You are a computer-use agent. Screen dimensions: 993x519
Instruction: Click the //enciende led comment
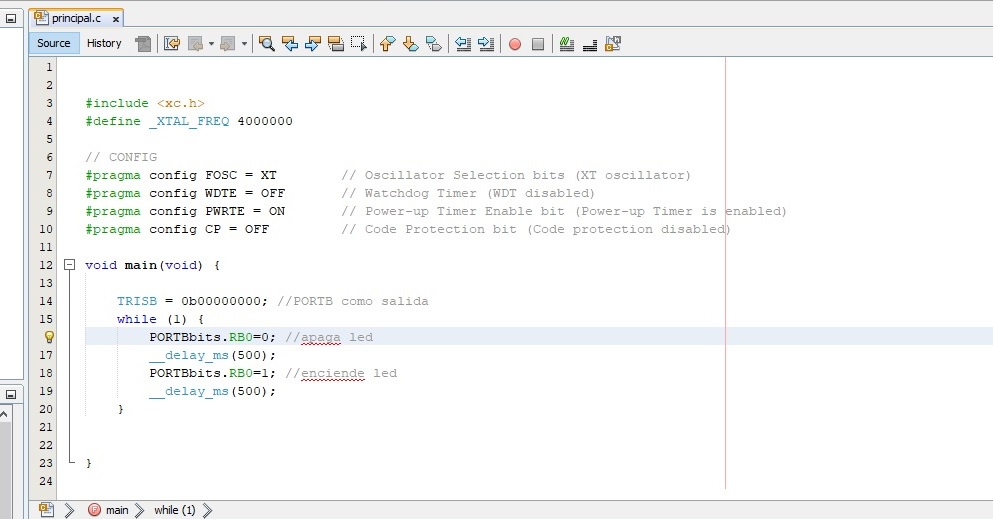341,373
